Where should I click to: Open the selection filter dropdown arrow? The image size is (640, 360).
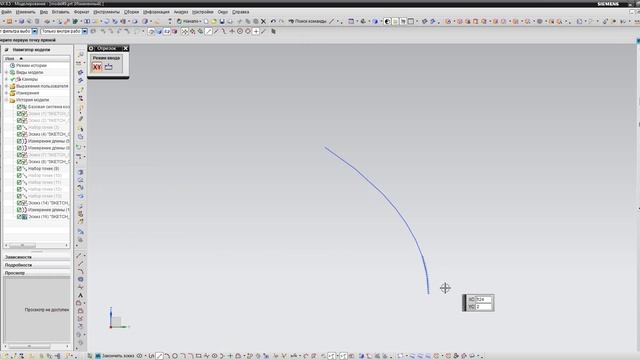click(35, 31)
